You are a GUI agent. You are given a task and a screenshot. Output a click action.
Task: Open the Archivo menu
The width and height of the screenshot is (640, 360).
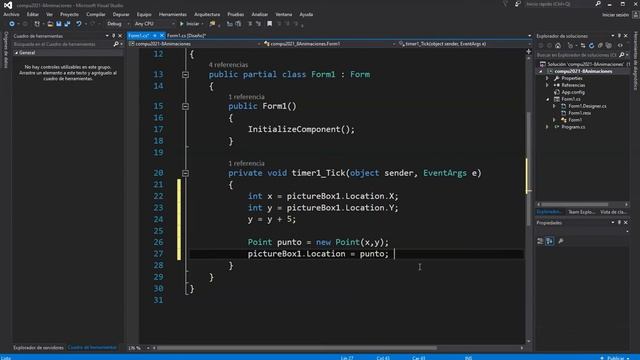11,14
